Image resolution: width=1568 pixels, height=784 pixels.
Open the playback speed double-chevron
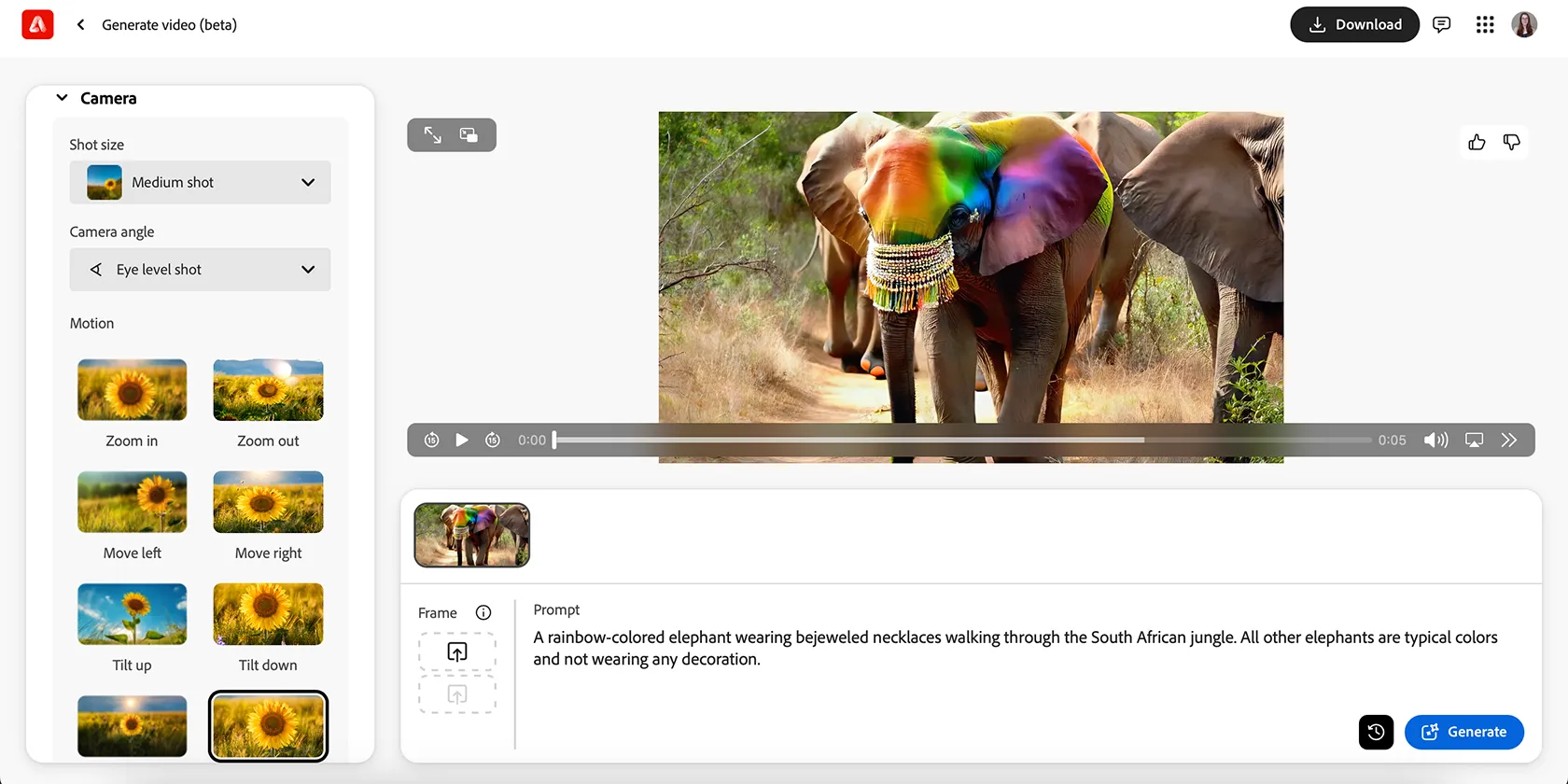(1509, 440)
